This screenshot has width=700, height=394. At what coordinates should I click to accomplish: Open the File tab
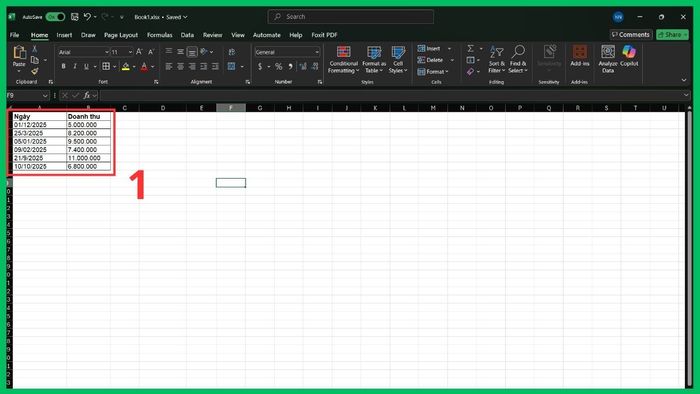pyautogui.click(x=15, y=35)
